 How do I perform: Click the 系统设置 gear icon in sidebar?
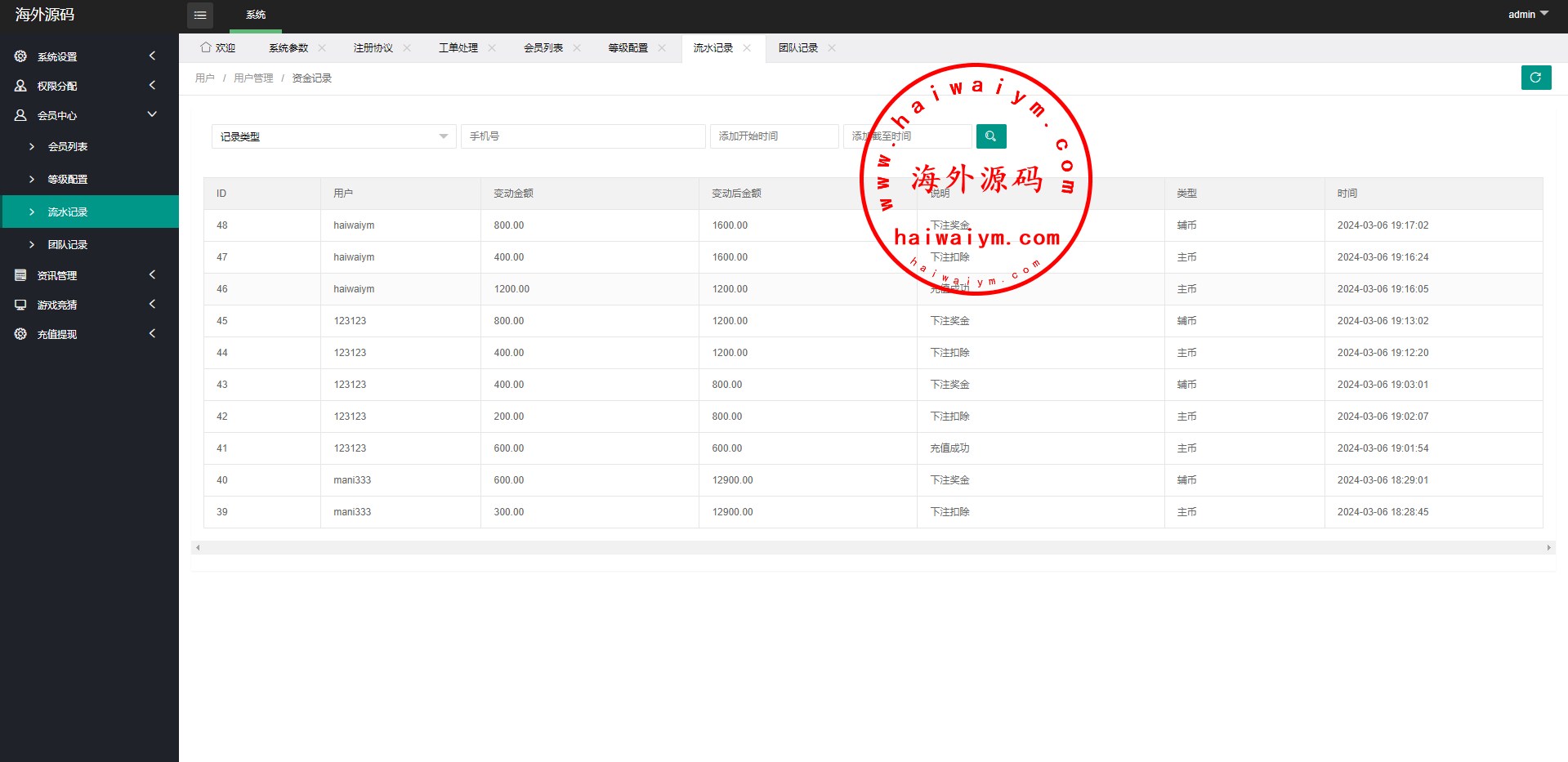[20, 56]
